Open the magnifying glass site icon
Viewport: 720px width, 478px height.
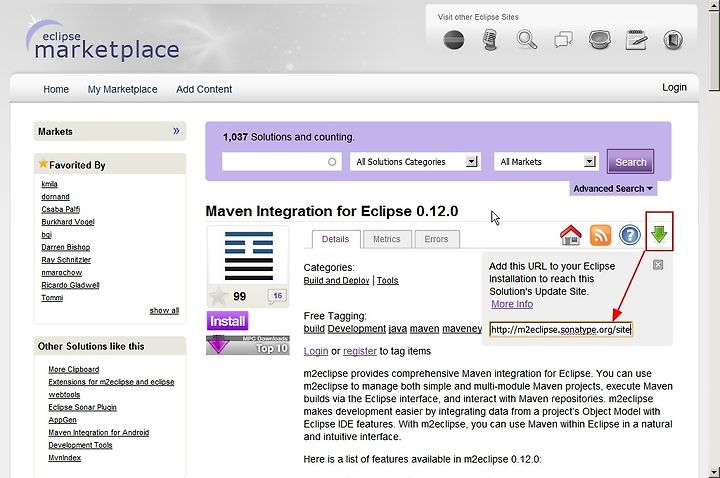coord(527,40)
